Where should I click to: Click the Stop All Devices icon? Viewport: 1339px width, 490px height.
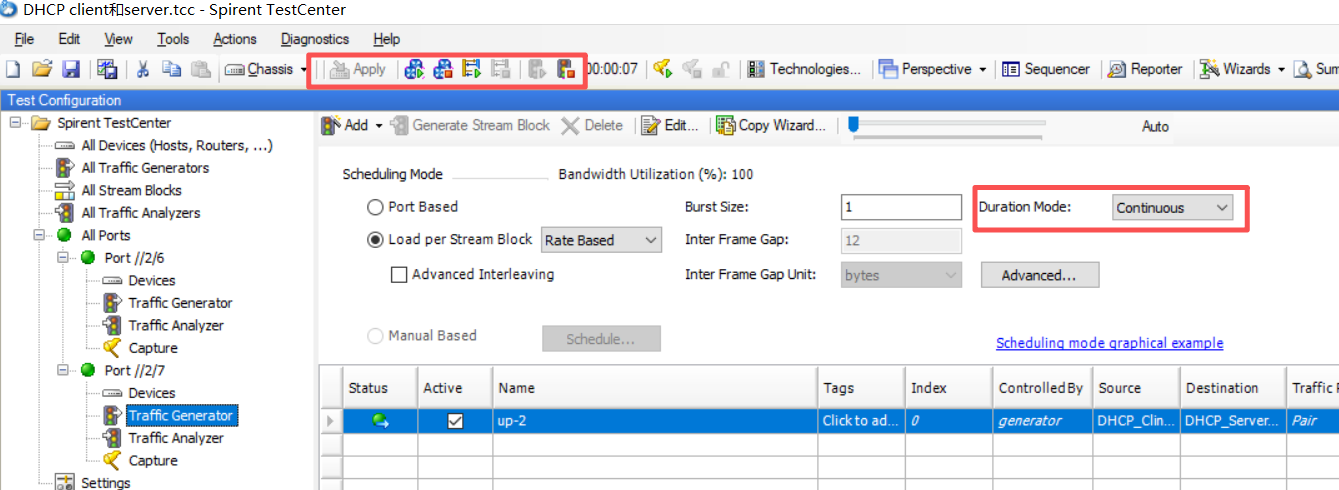(x=443, y=69)
